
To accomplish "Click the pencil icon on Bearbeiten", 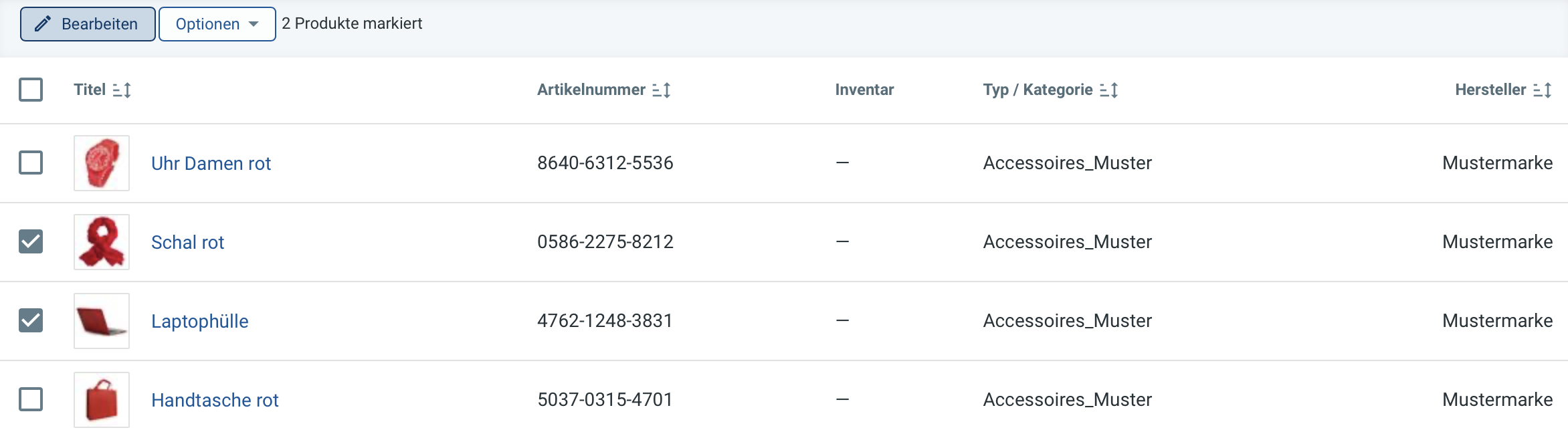I will click(43, 24).
